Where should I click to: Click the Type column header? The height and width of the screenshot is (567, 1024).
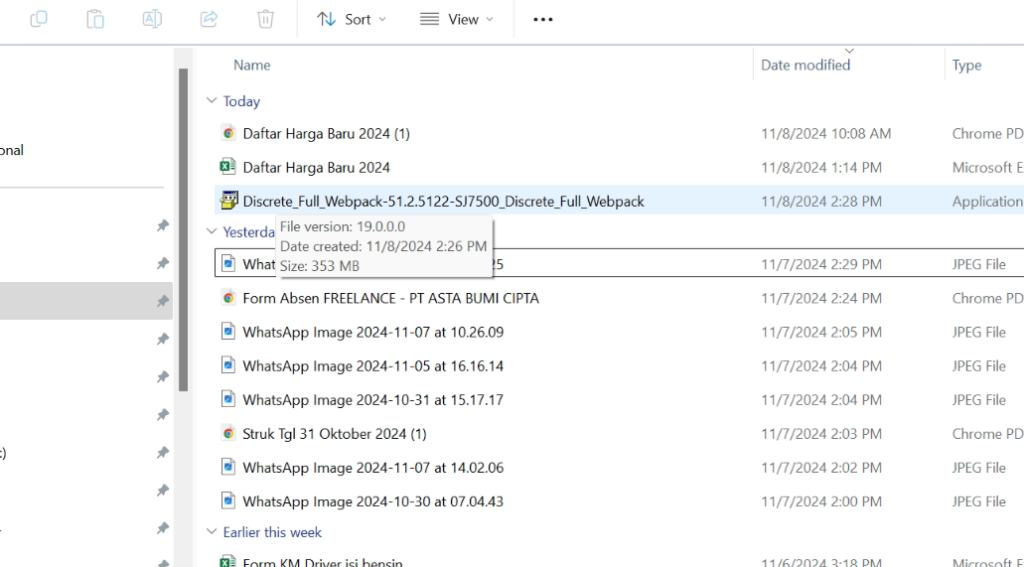[967, 65]
